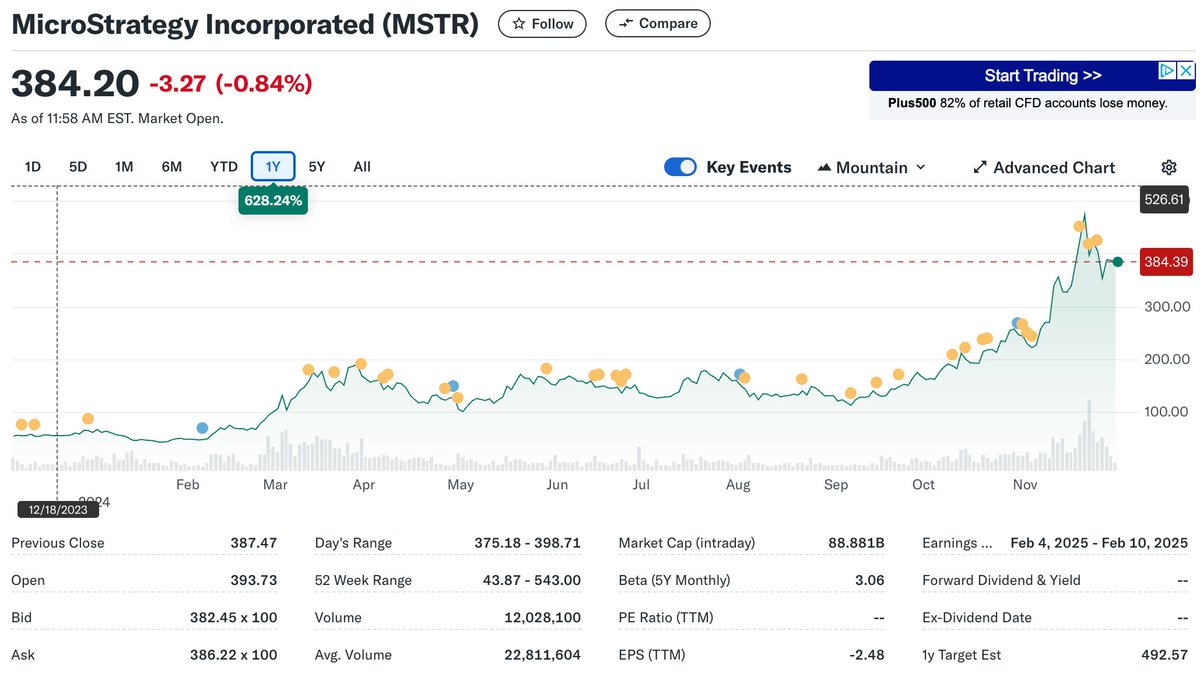Image resolution: width=1200 pixels, height=680 pixels.
Task: Click 1y Target Est value 492.57
Action: [x=1165, y=655]
